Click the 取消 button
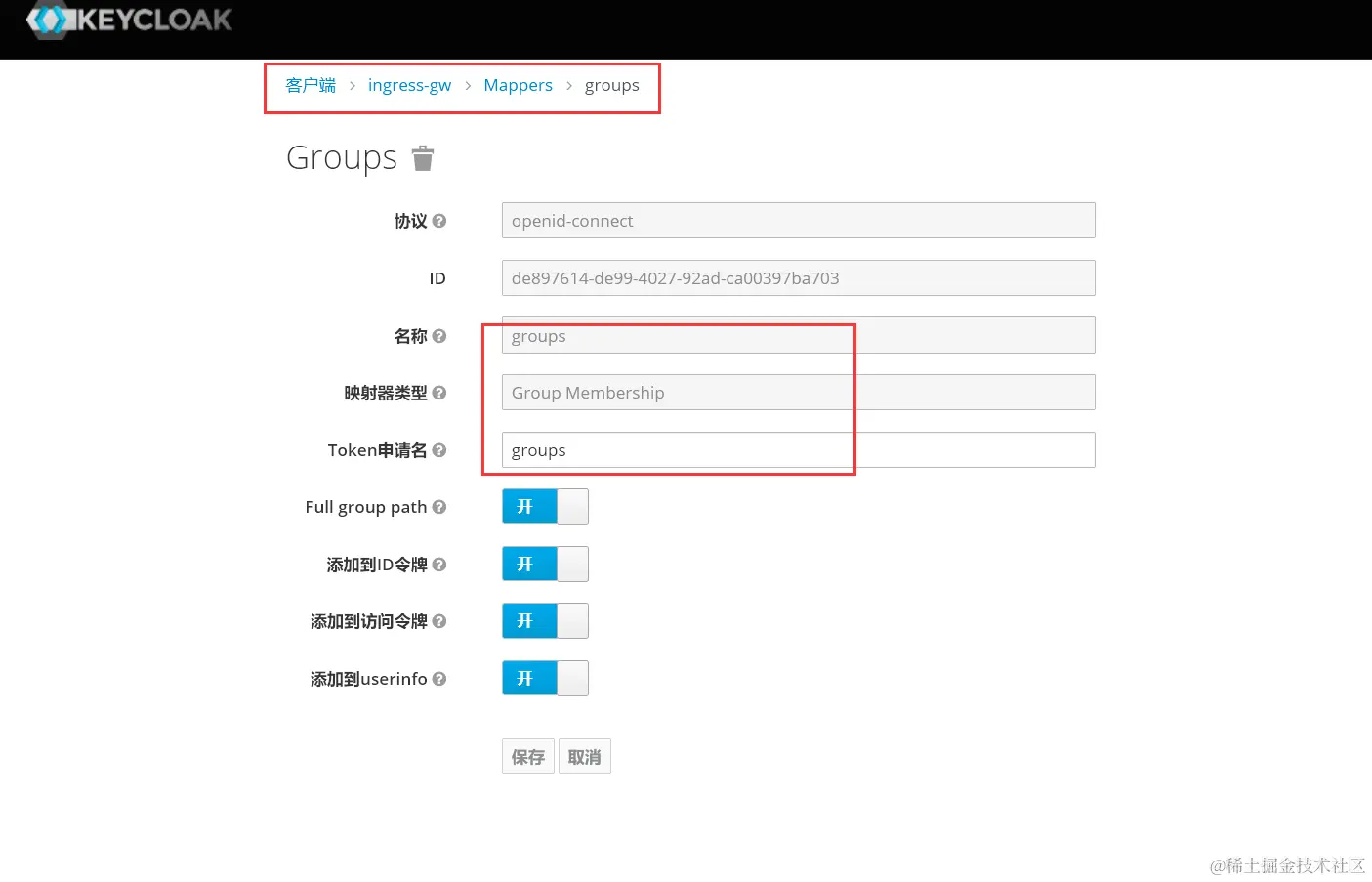1372x882 pixels. [585, 757]
